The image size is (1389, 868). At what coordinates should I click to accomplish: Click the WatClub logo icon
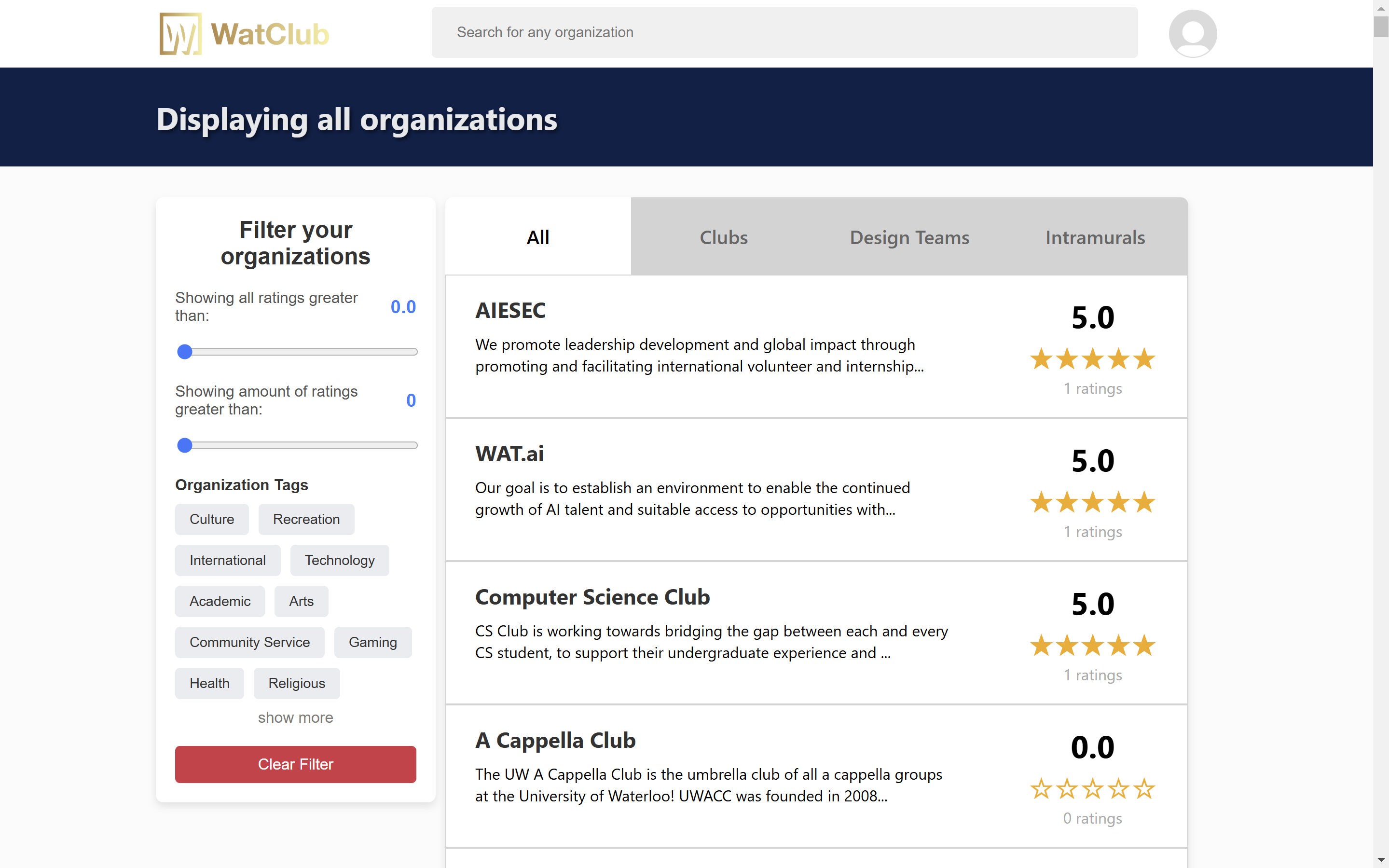click(180, 33)
